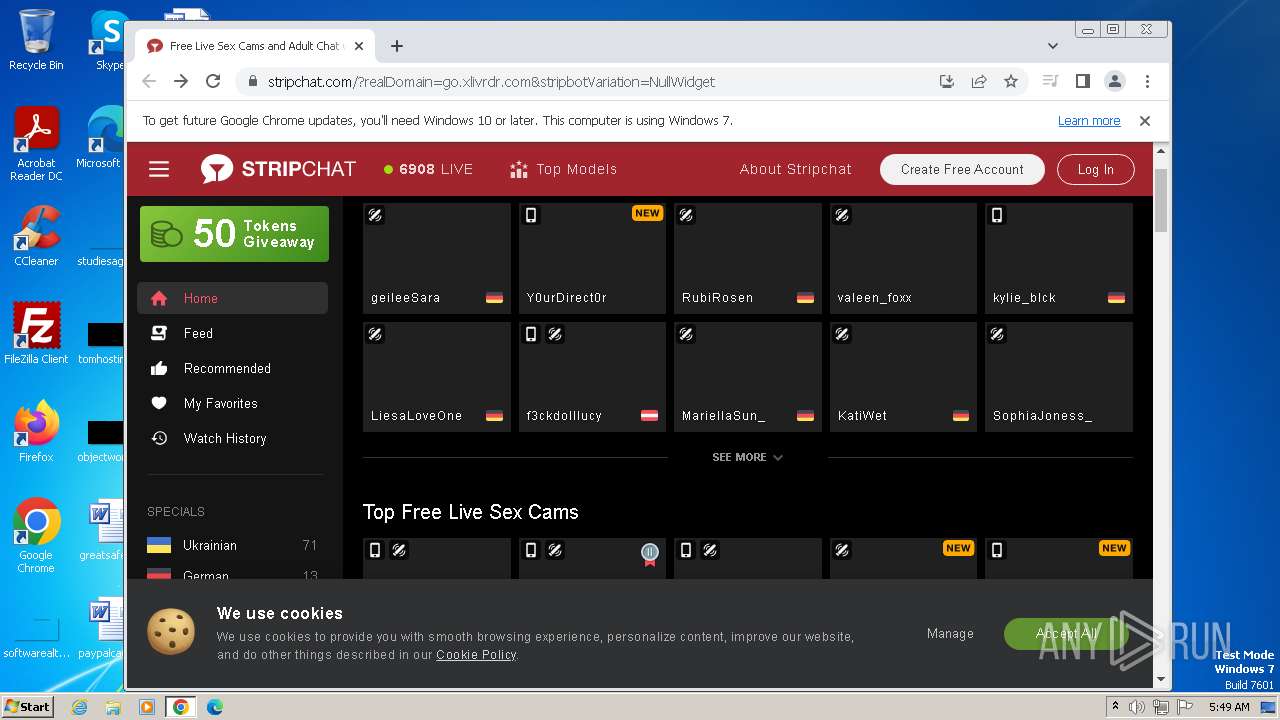Bookmark this page with the star icon
1280x720 pixels.
point(1011,81)
